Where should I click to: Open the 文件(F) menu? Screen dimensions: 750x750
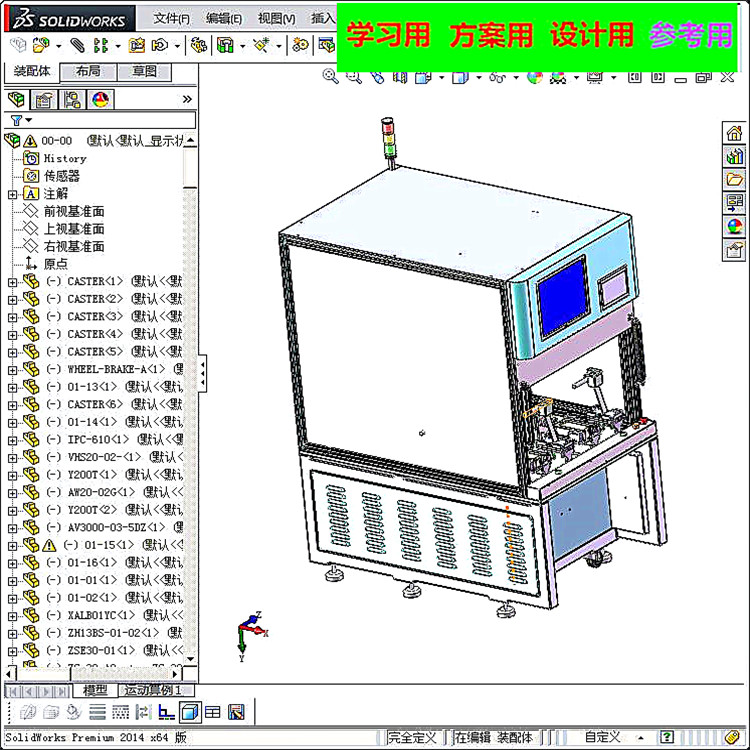171,19
